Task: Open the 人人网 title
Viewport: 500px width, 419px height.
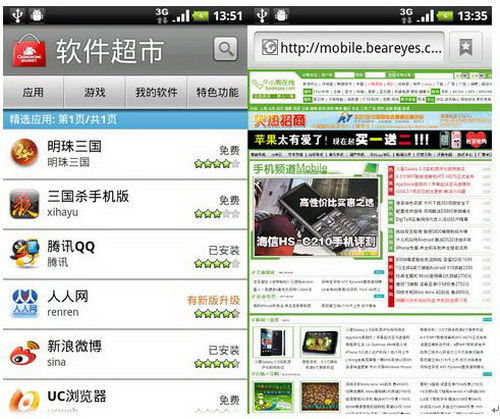Action: [x=68, y=296]
